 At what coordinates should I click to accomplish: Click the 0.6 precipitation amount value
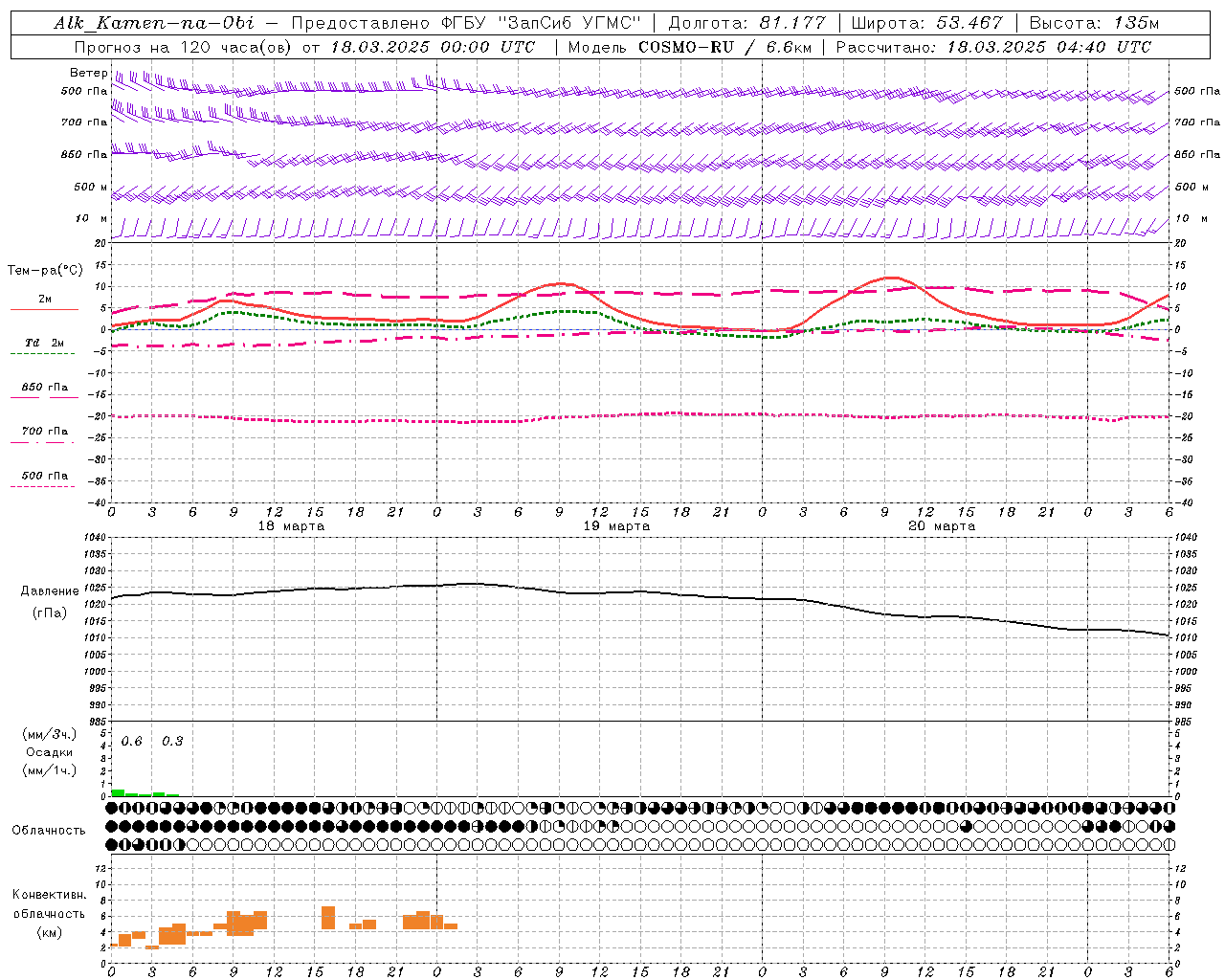131,742
